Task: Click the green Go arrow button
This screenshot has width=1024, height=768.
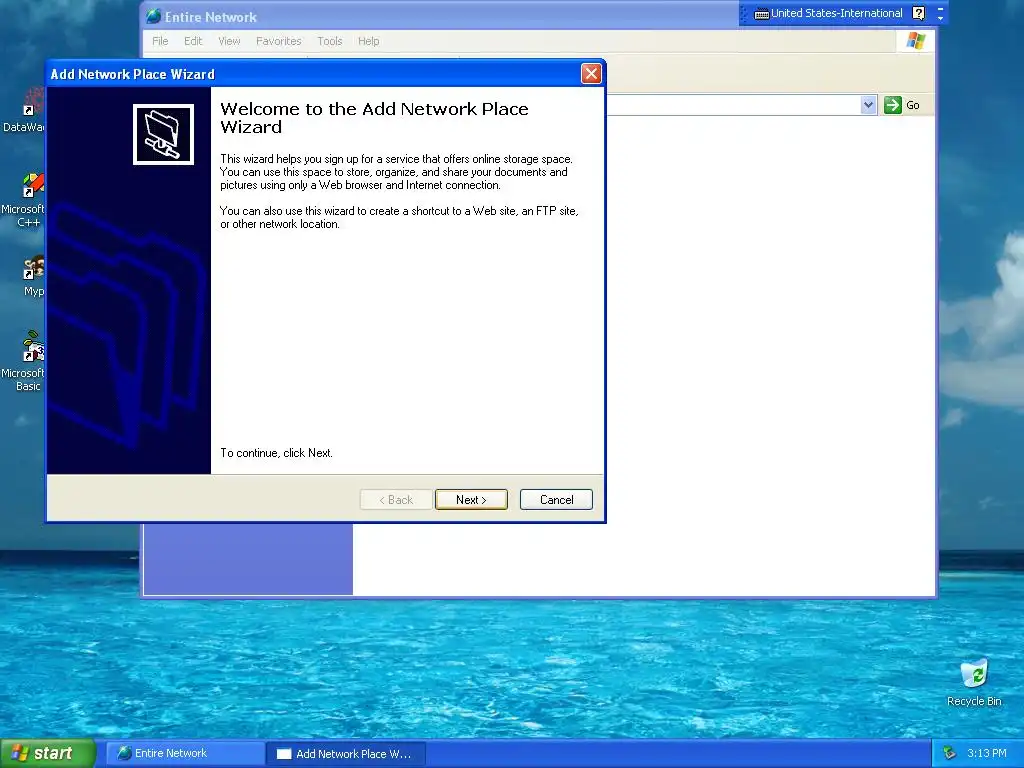Action: click(892, 105)
